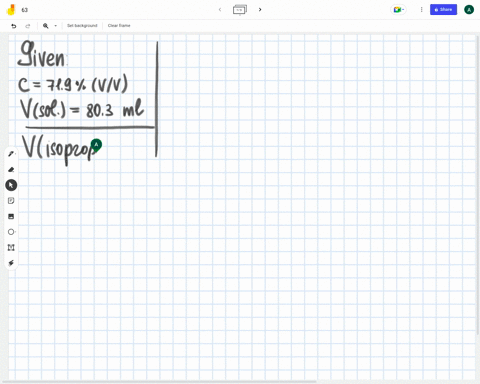480x384 pixels.
Task: Redo the last action
Action: coord(28,26)
